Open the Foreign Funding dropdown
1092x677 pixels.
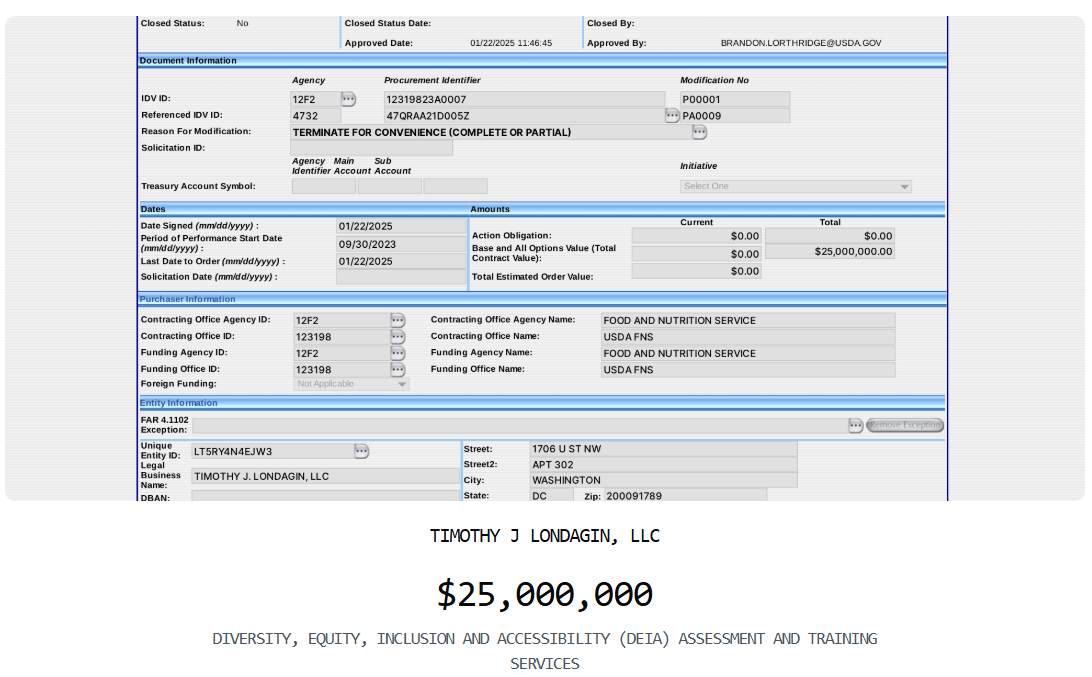350,383
